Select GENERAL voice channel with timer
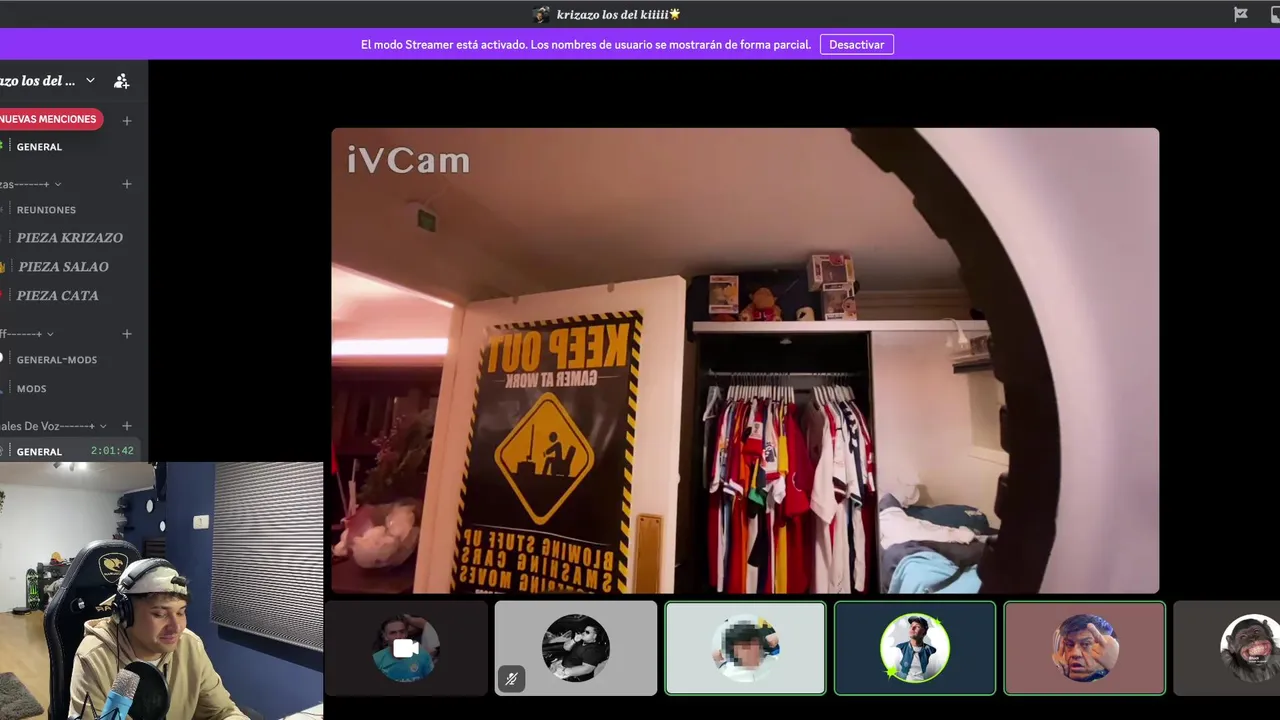This screenshot has height=720, width=1280. [x=70, y=451]
